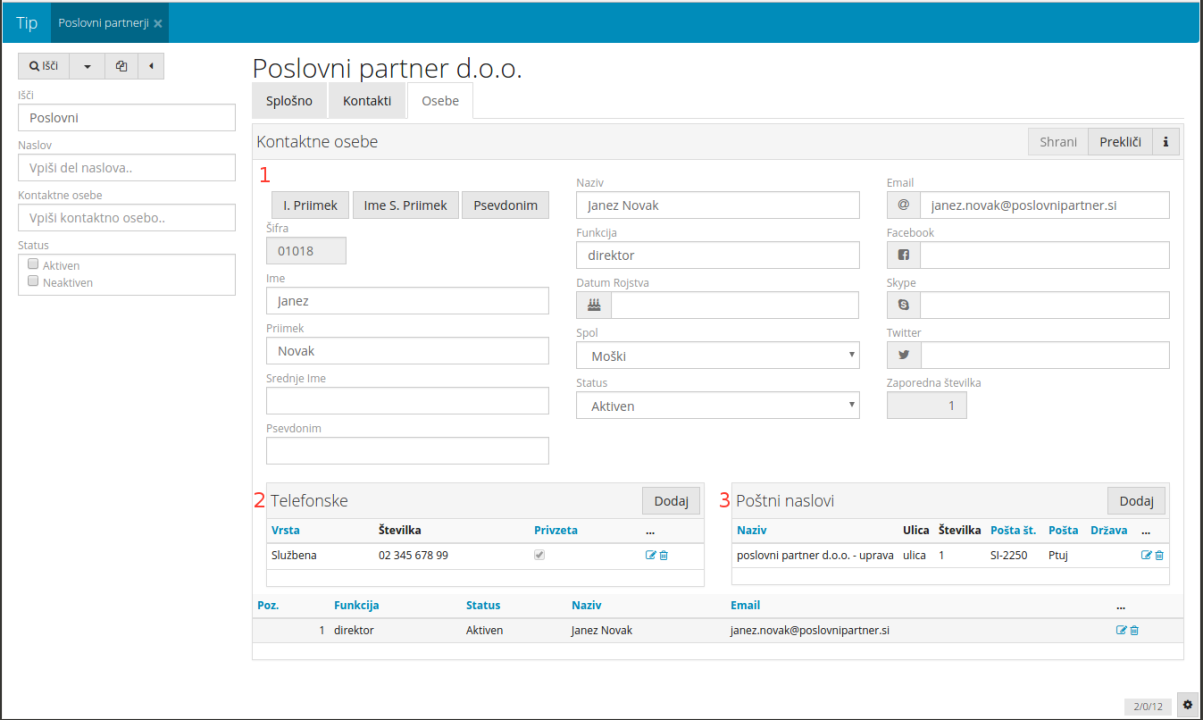Click Dodaj in the Telefonske section
Viewport: 1203px width, 720px height.
click(670, 501)
